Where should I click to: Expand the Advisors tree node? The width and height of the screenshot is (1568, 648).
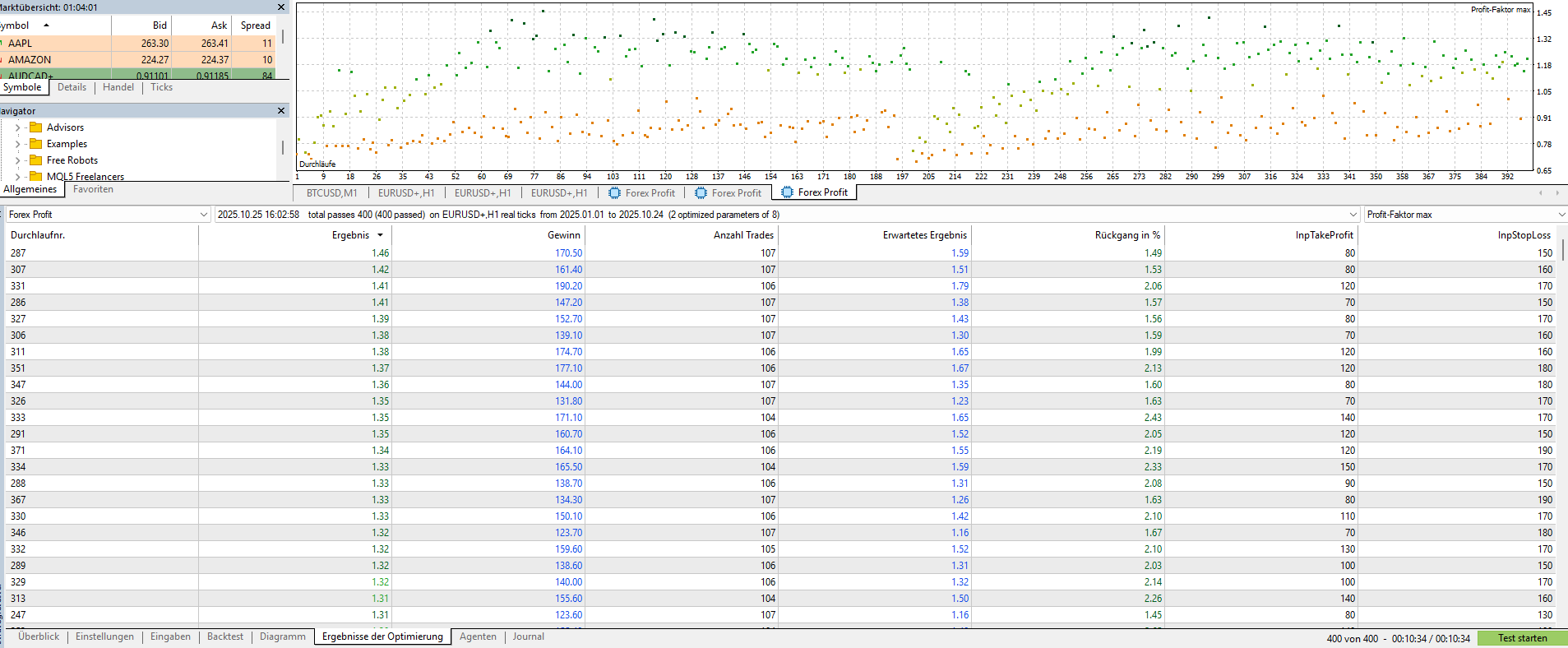[18, 127]
